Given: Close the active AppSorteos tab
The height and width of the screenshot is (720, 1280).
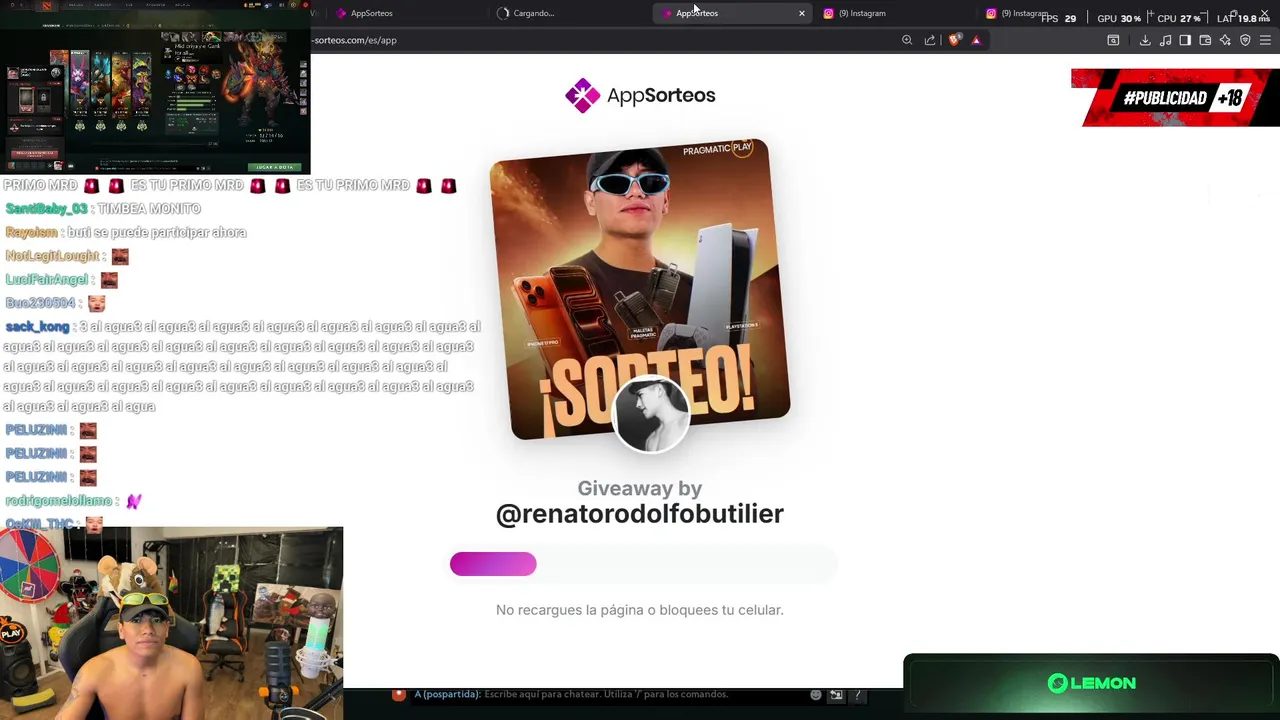Looking at the screenshot, I should coord(801,13).
